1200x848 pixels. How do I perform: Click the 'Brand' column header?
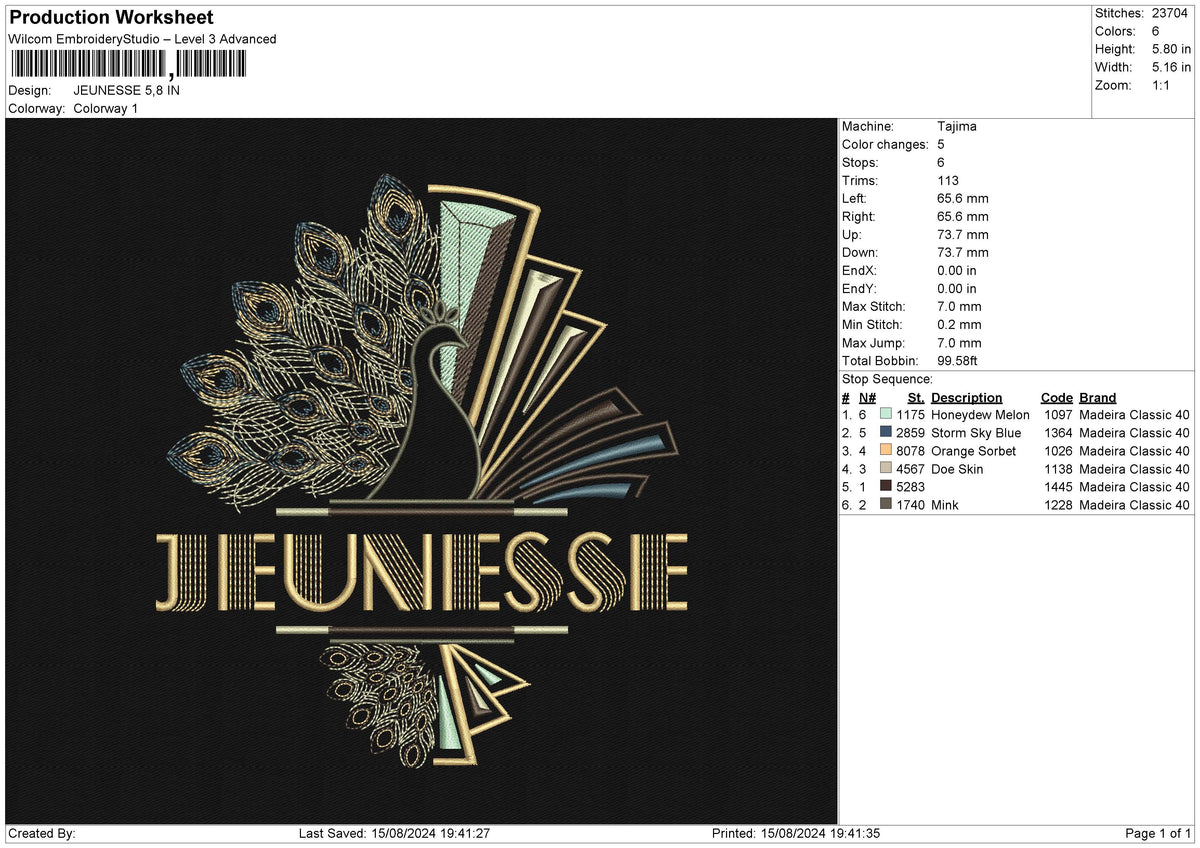click(1098, 397)
